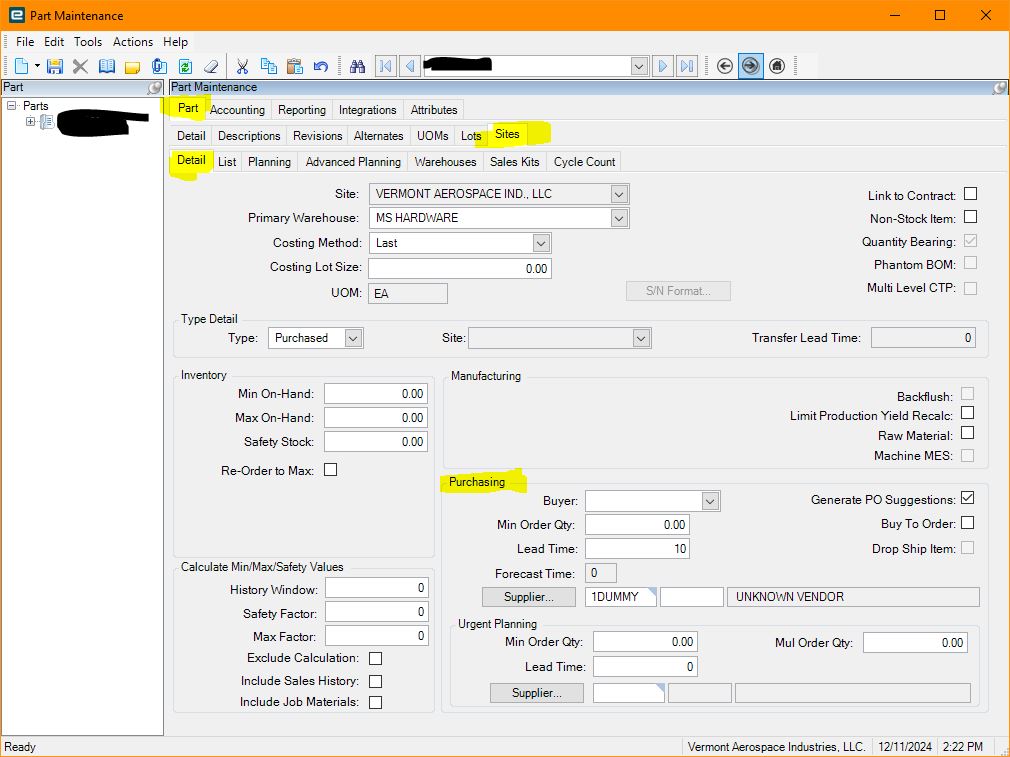1010x757 pixels.
Task: Click the green Refresh toolbar icon
Action: point(186,66)
